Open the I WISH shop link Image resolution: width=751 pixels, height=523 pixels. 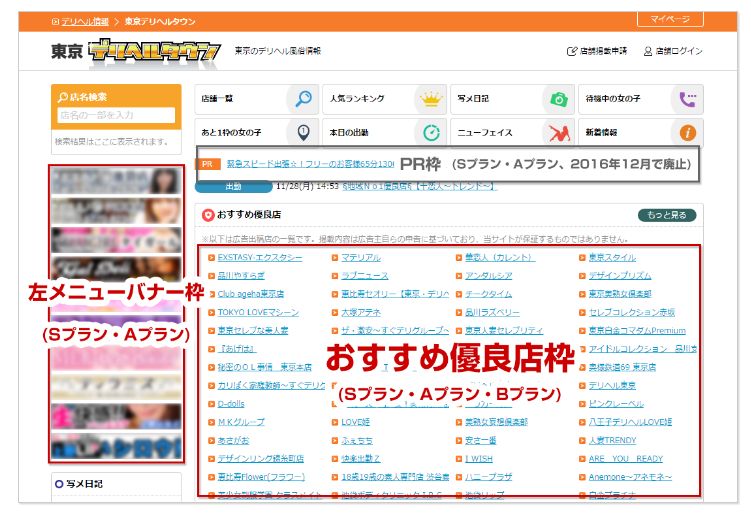coord(479,459)
